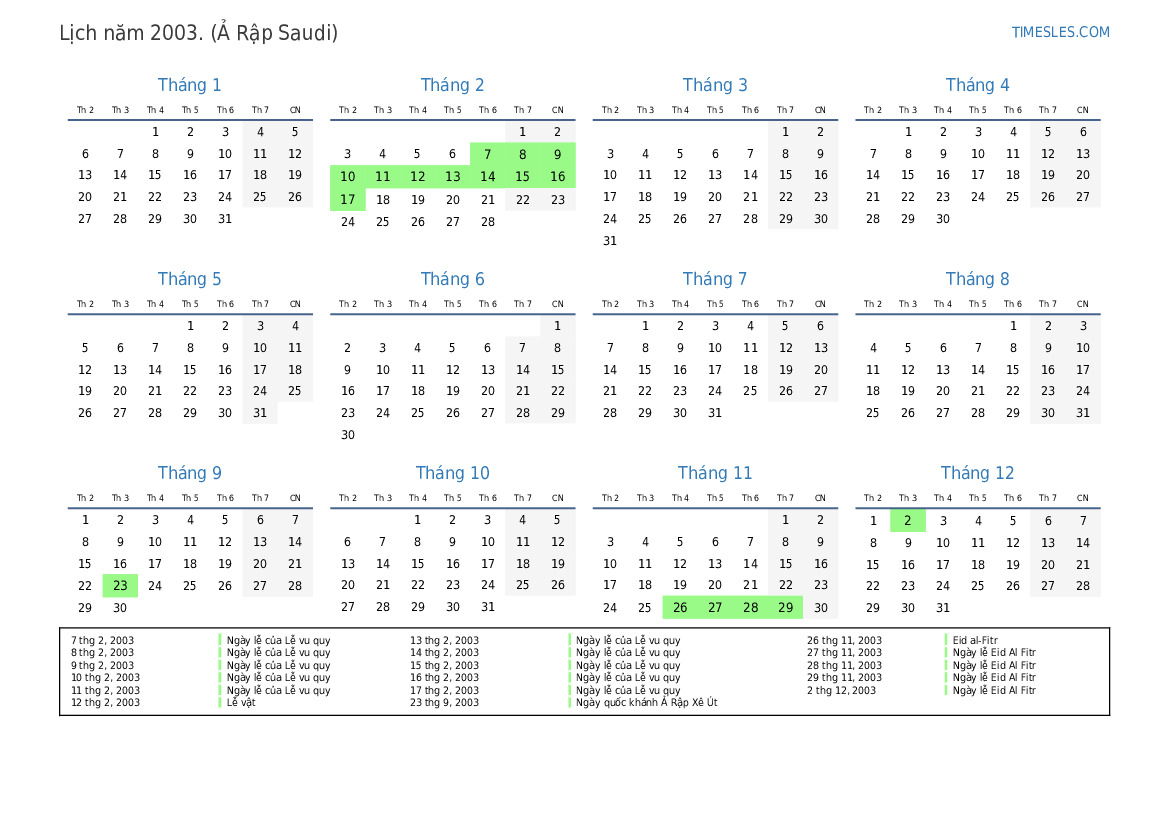
Task: Select the Lễ vật legend entry
Action: 241,703
